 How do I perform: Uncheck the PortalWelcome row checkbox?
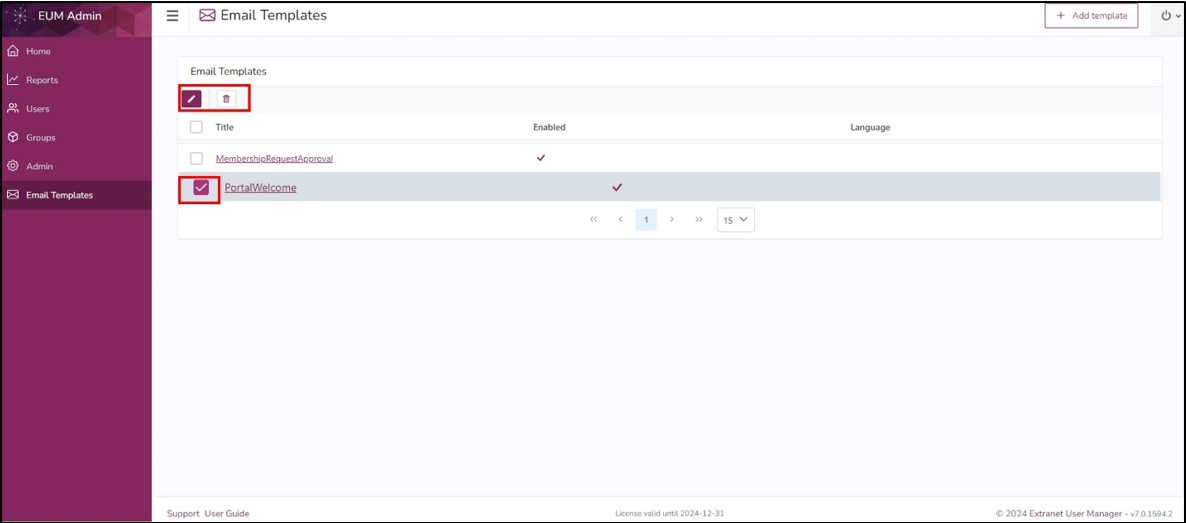tap(201, 188)
